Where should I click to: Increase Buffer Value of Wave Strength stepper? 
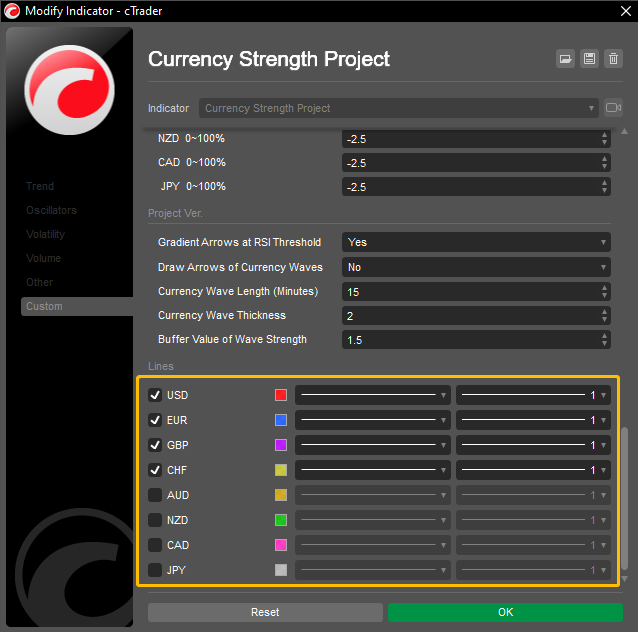click(604, 336)
